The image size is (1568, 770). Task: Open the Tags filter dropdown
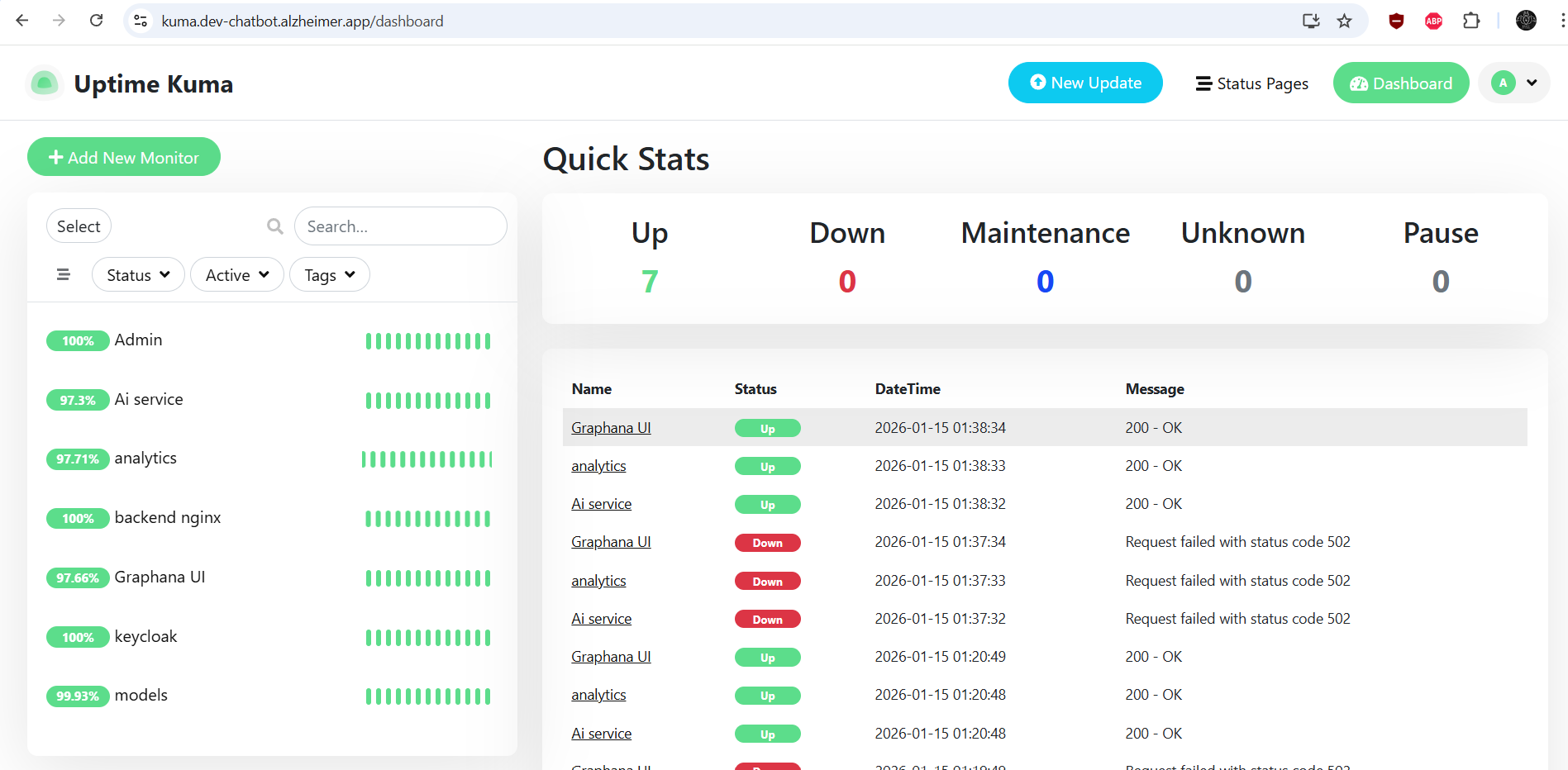[329, 275]
